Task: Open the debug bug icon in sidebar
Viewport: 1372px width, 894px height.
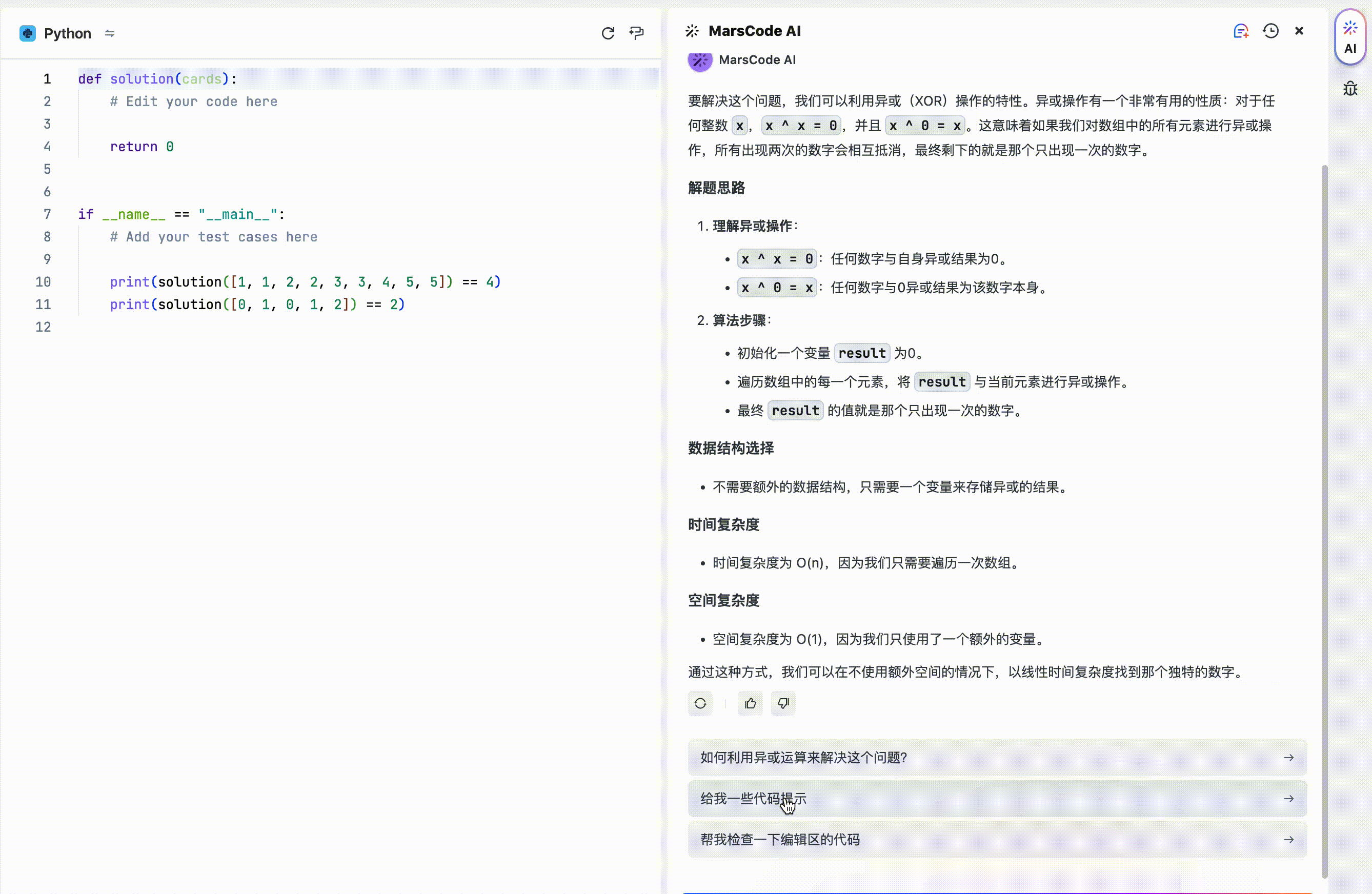Action: coord(1350,89)
